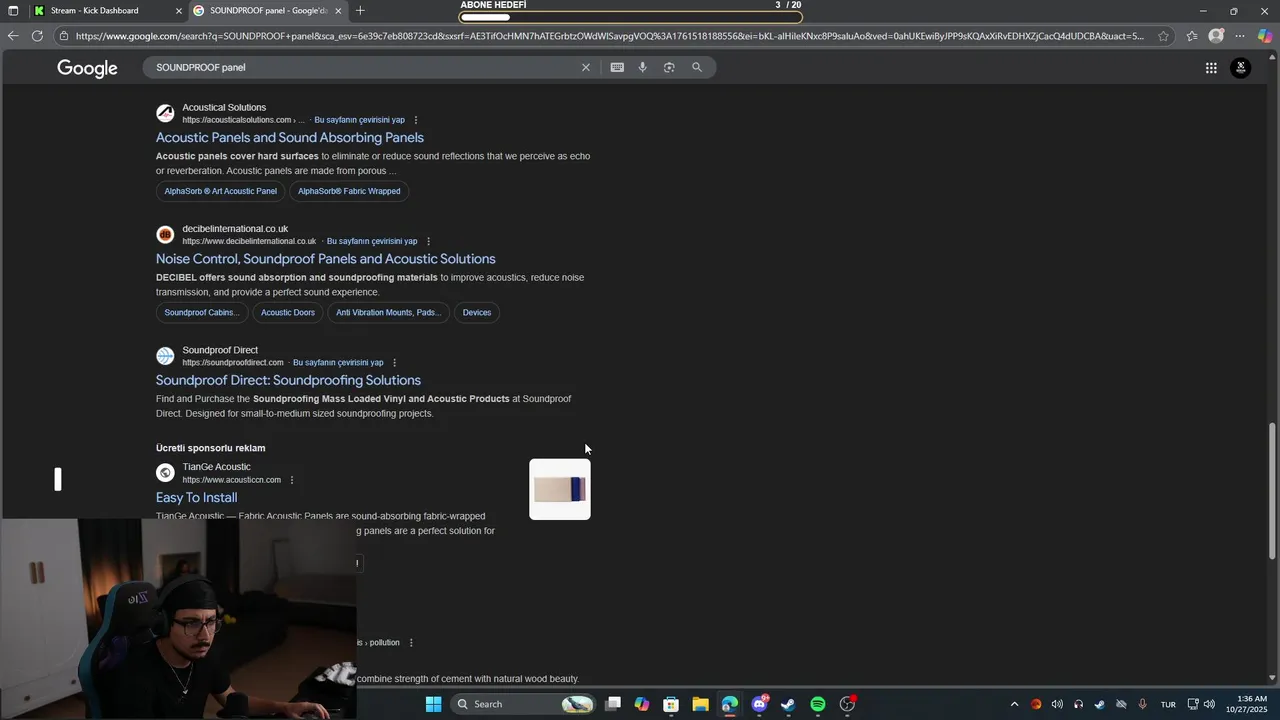1280x720 pixels.
Task: Open File Explorer from the taskbar
Action: tap(700, 704)
